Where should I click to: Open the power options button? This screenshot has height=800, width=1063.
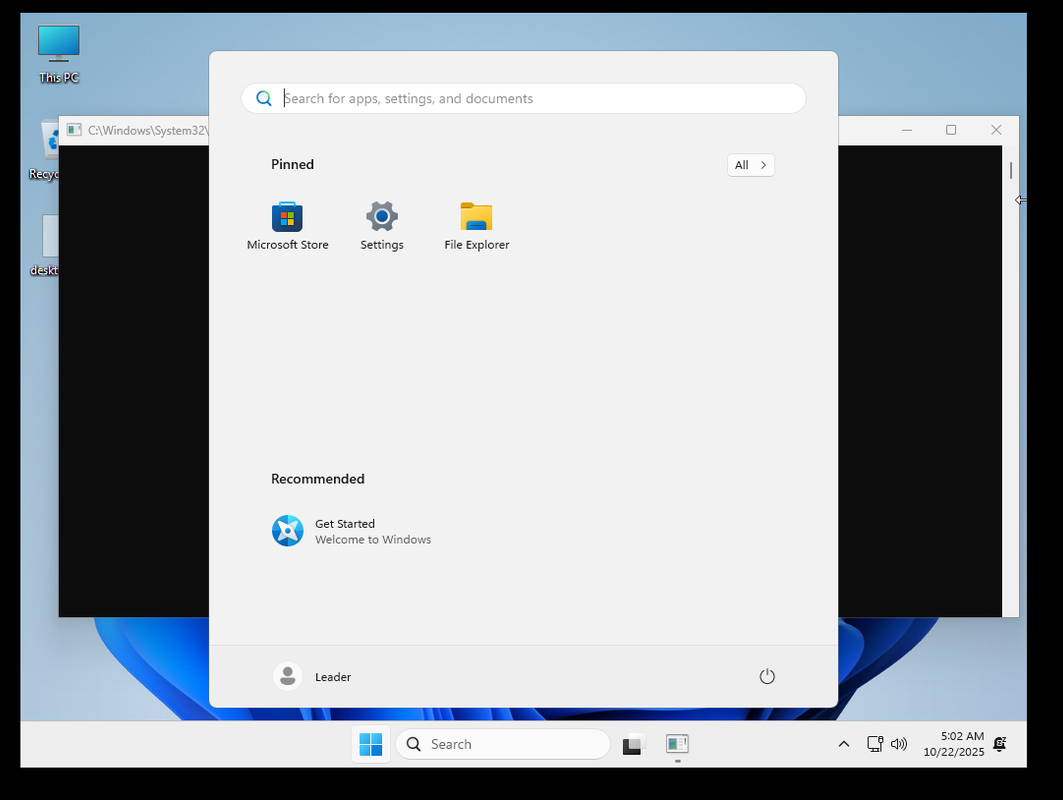tap(767, 676)
